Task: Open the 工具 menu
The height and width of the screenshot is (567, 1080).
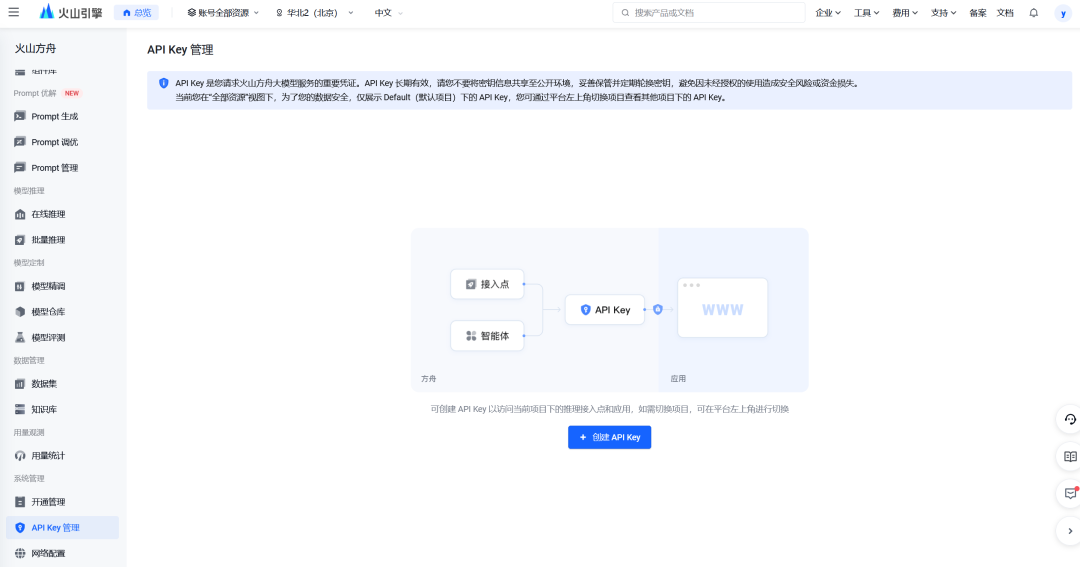Action: (866, 12)
